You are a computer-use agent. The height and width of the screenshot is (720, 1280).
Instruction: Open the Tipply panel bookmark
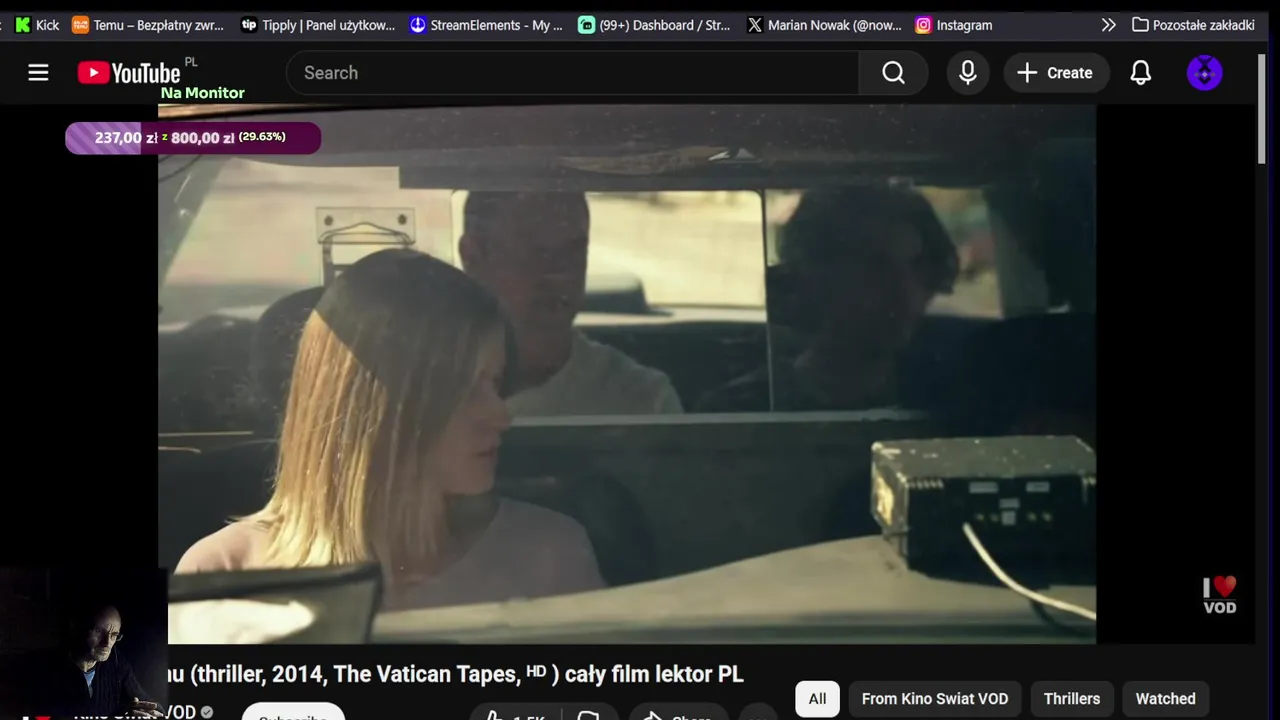319,25
